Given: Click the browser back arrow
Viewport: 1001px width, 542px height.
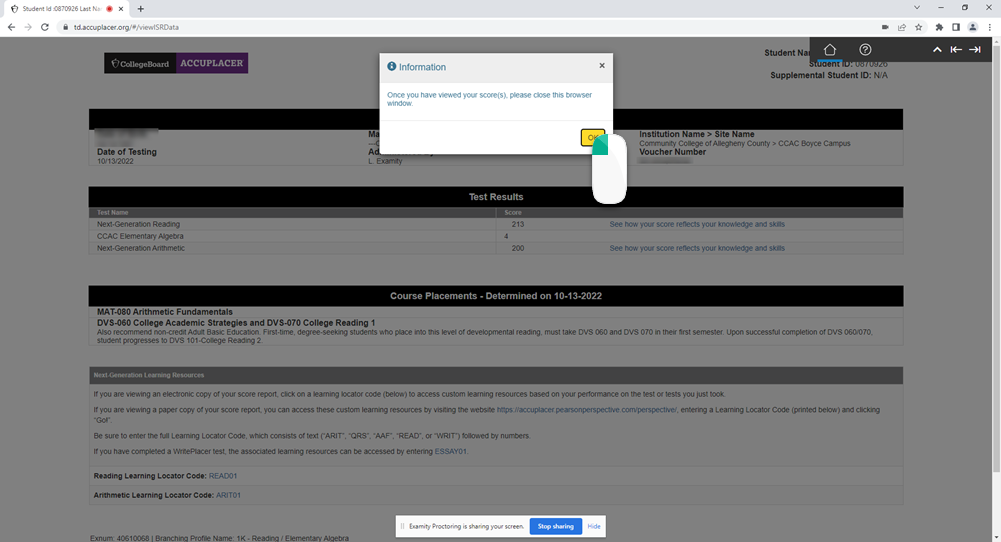Looking at the screenshot, I should (x=11, y=27).
